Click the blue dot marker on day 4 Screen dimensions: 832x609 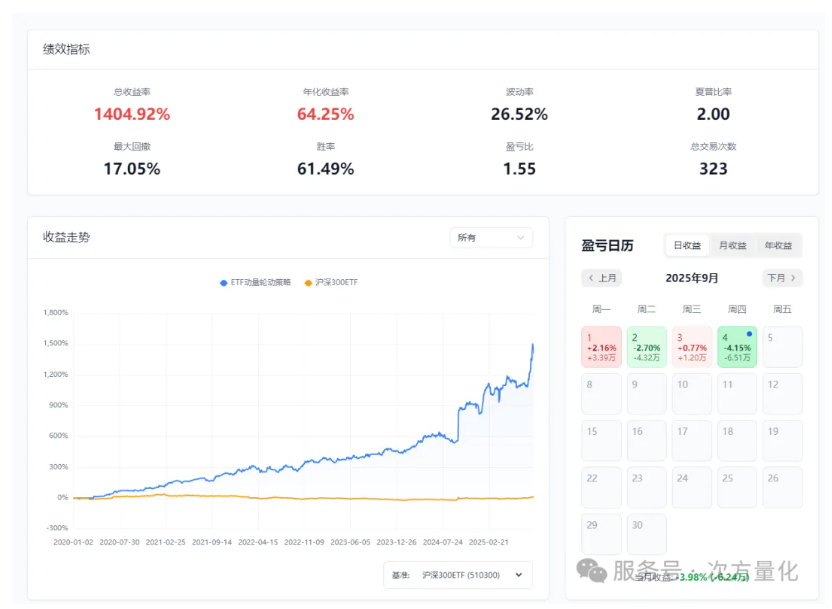coord(748,334)
